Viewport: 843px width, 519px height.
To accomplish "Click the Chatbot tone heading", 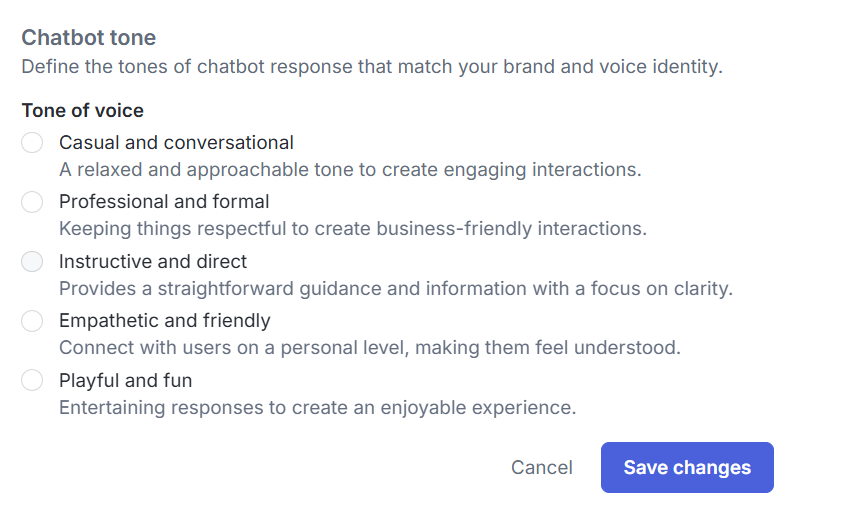I will pyautogui.click(x=89, y=38).
